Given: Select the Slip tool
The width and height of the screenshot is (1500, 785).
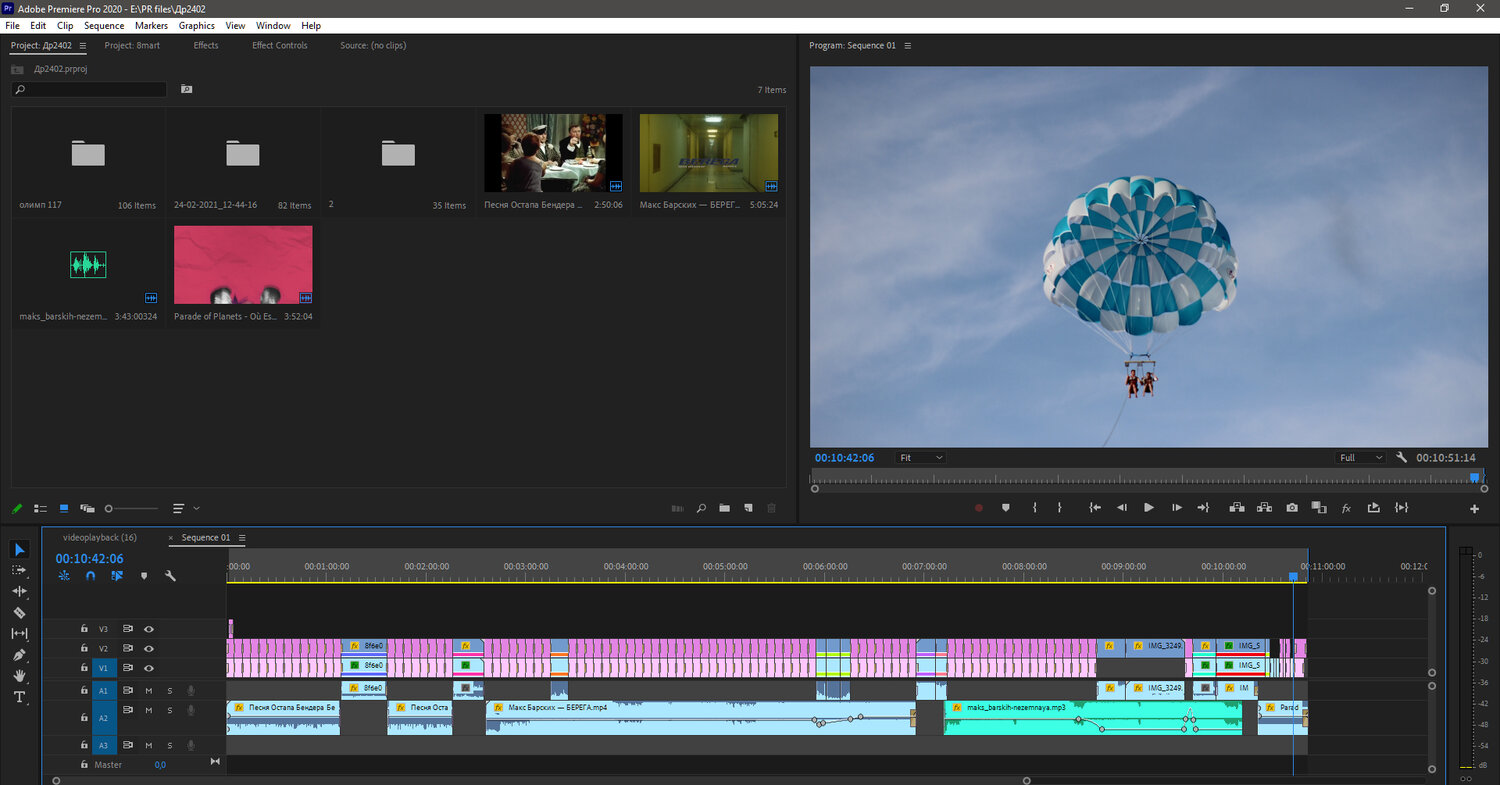Looking at the screenshot, I should click(20, 633).
